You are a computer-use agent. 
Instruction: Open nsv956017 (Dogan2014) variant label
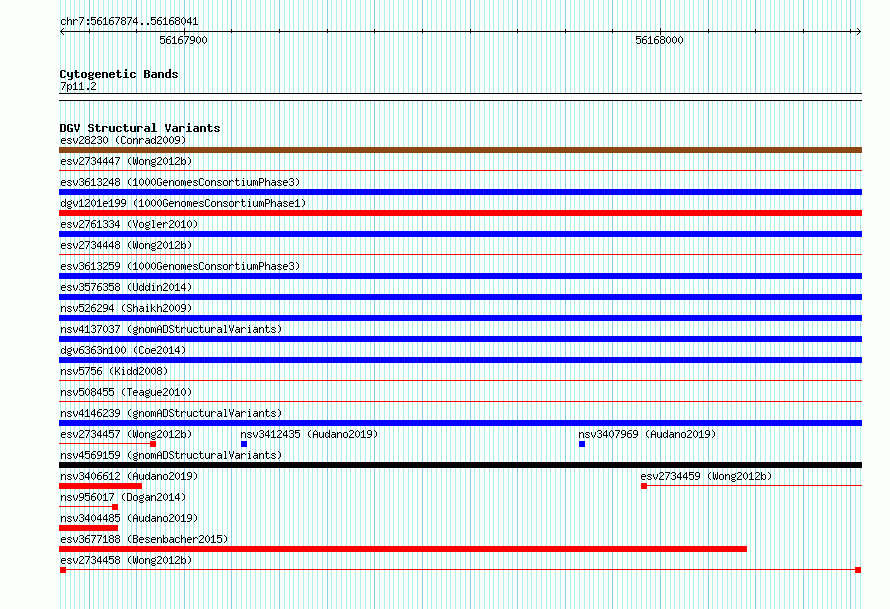pyautogui.click(x=123, y=497)
